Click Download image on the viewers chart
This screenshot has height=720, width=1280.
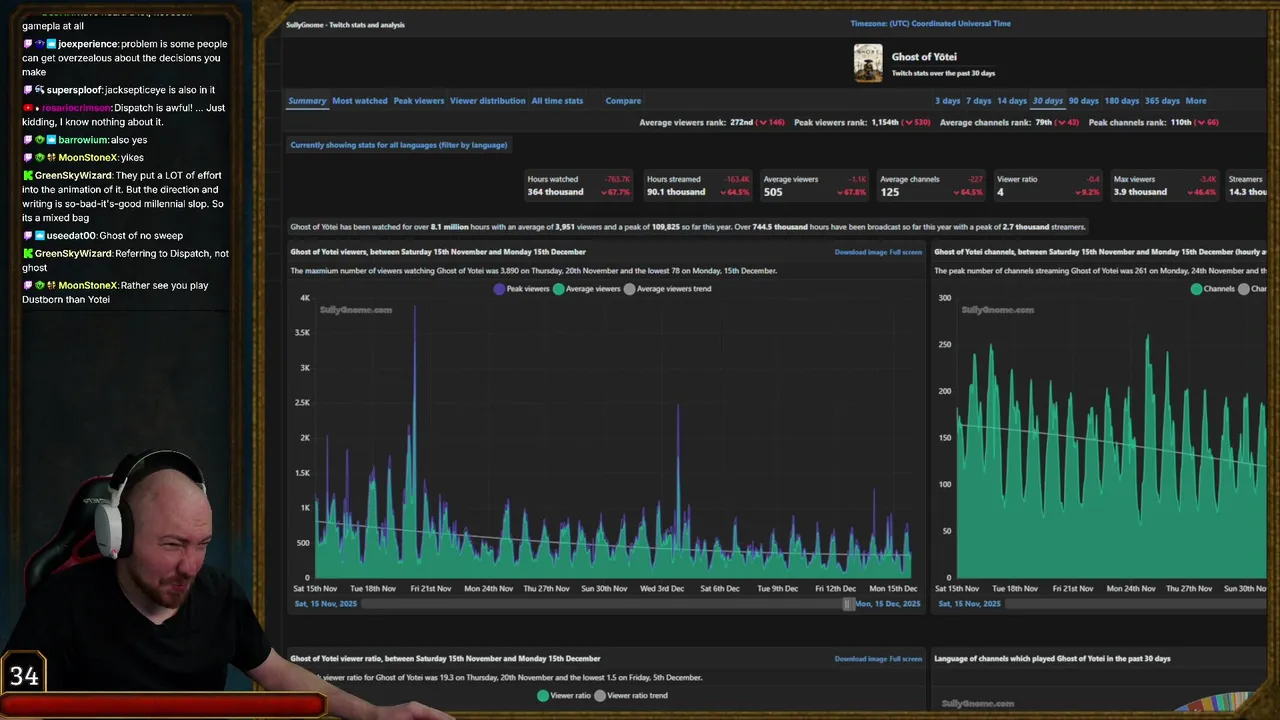coord(860,252)
